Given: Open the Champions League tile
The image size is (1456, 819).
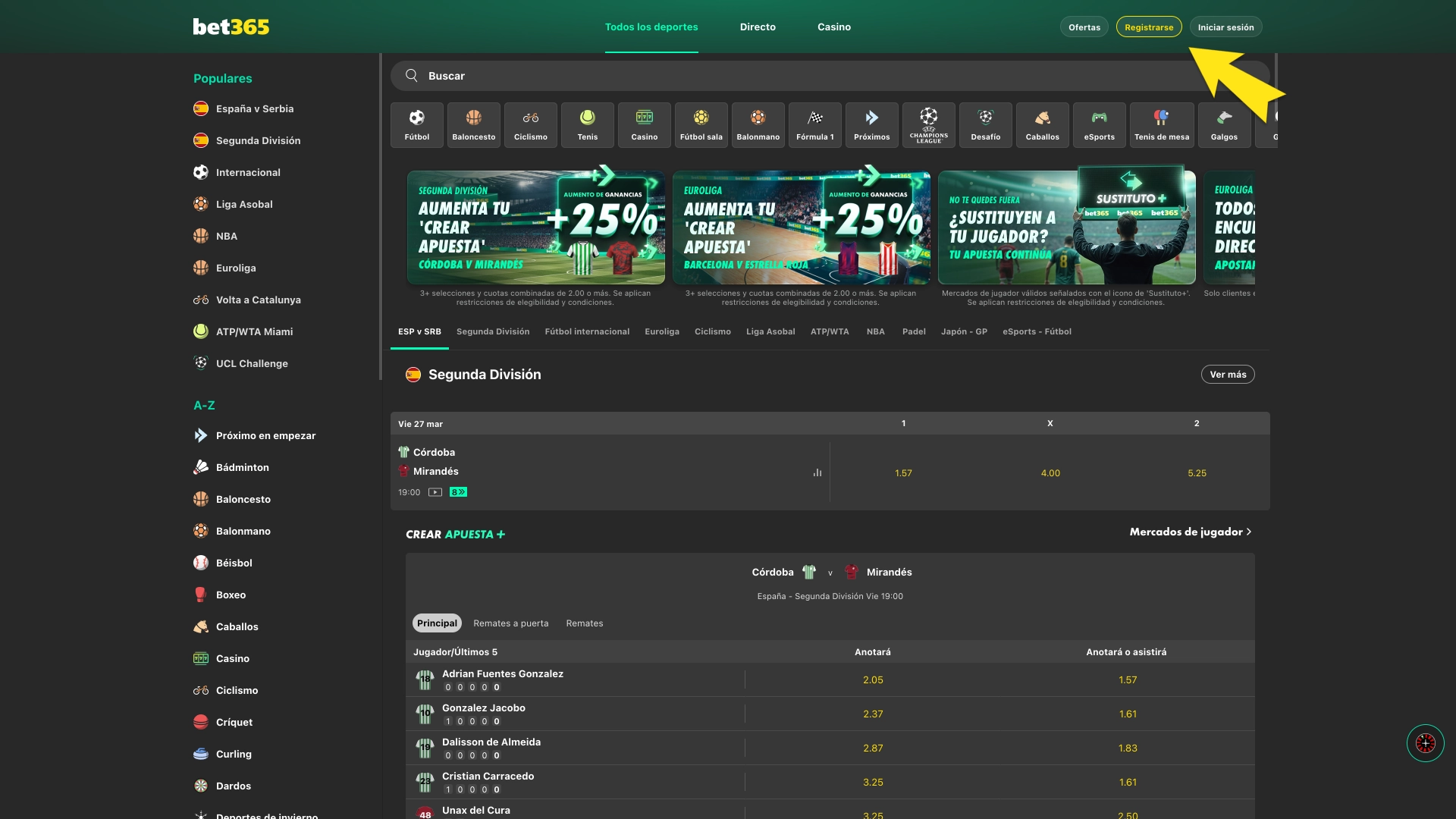Looking at the screenshot, I should point(928,125).
